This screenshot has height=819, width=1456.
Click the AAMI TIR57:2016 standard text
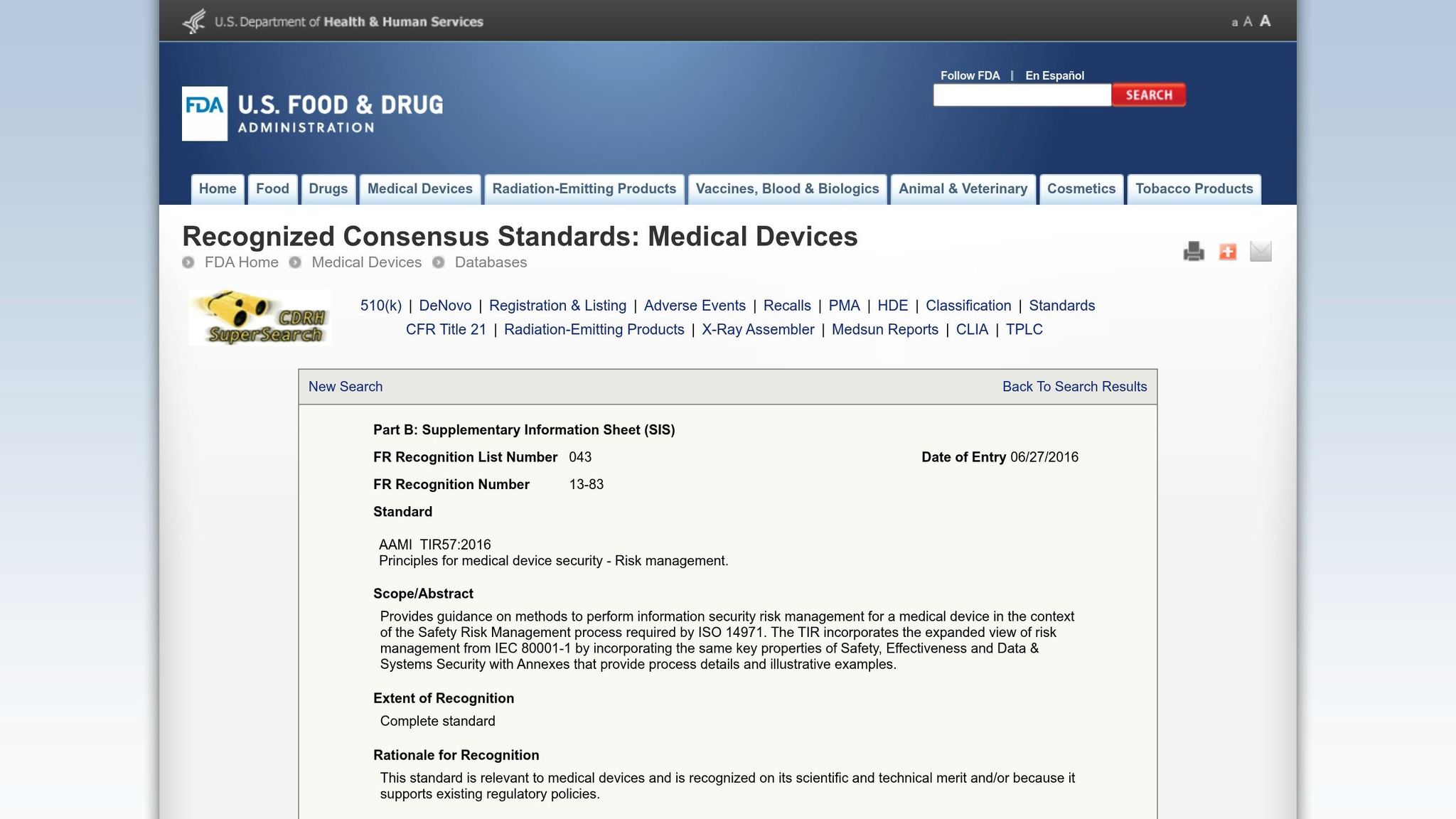click(435, 545)
